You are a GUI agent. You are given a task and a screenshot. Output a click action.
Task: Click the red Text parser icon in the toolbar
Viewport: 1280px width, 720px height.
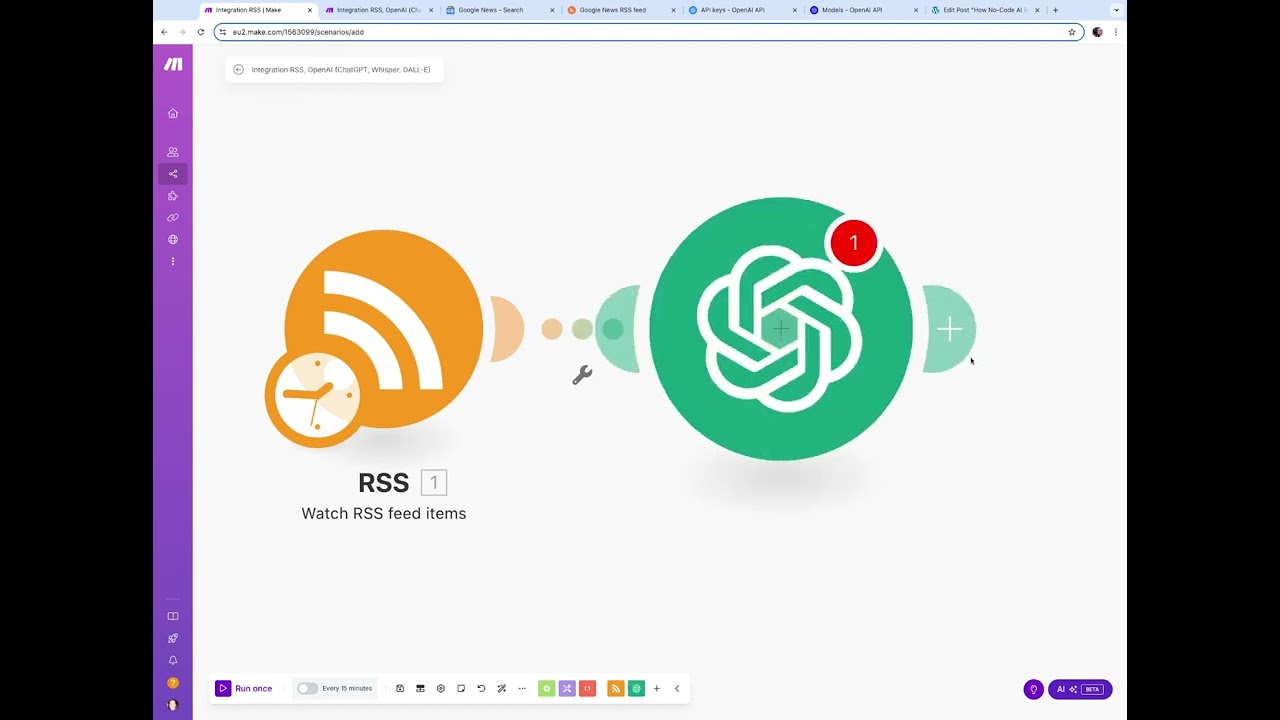pos(588,688)
